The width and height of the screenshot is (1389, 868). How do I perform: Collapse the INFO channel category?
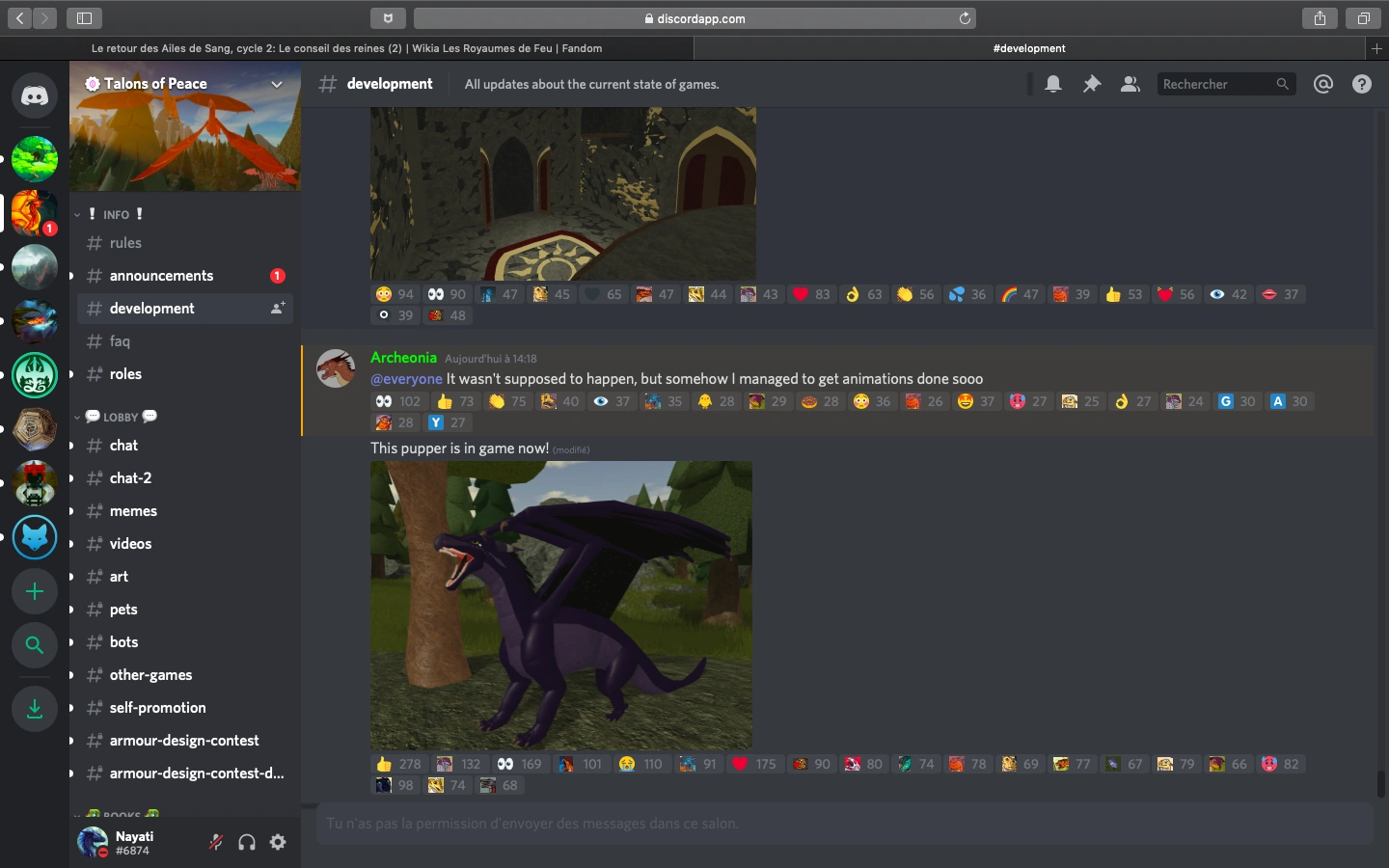pyautogui.click(x=116, y=214)
